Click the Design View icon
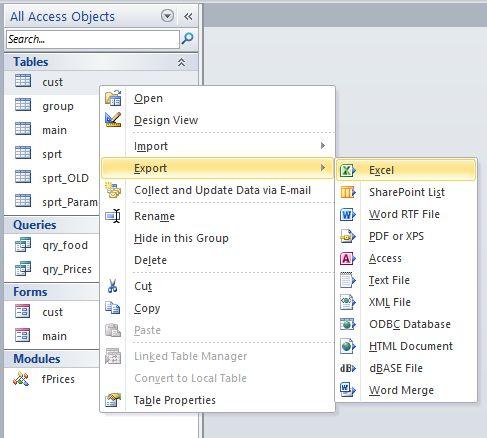The width and height of the screenshot is (487, 438). (x=113, y=120)
